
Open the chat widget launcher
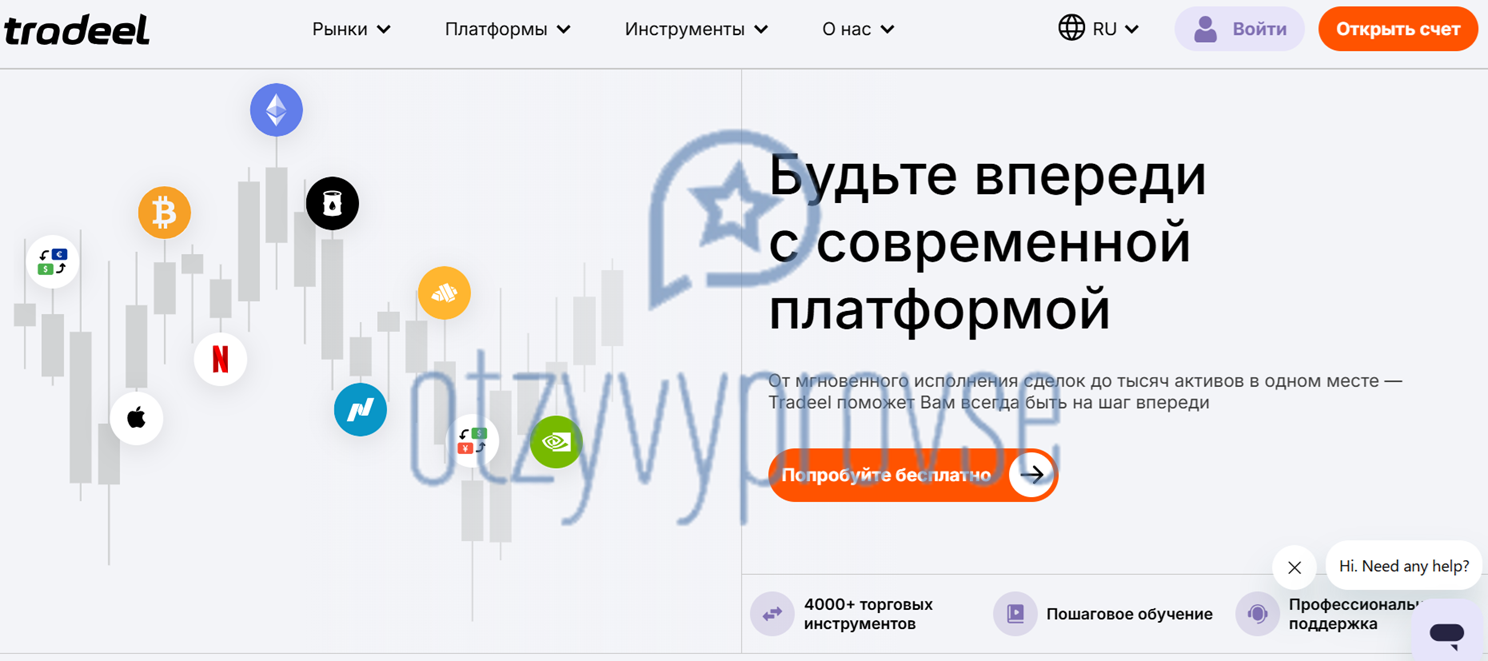click(1447, 632)
